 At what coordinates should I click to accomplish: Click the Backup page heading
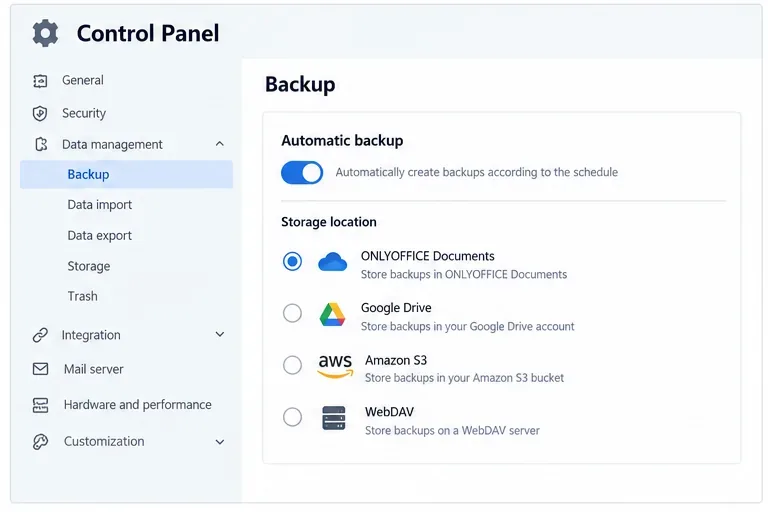[300, 84]
